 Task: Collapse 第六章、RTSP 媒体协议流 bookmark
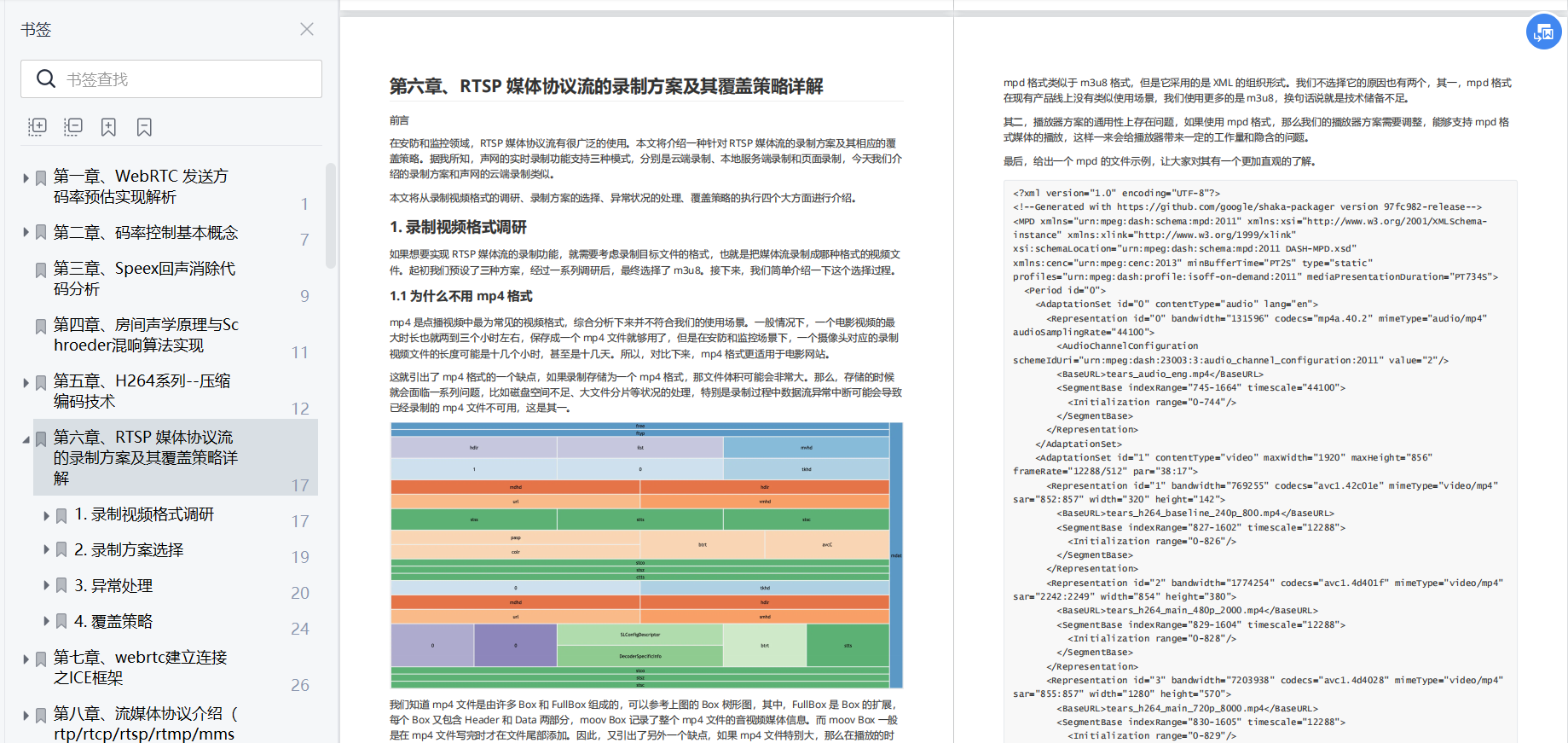tap(26, 439)
